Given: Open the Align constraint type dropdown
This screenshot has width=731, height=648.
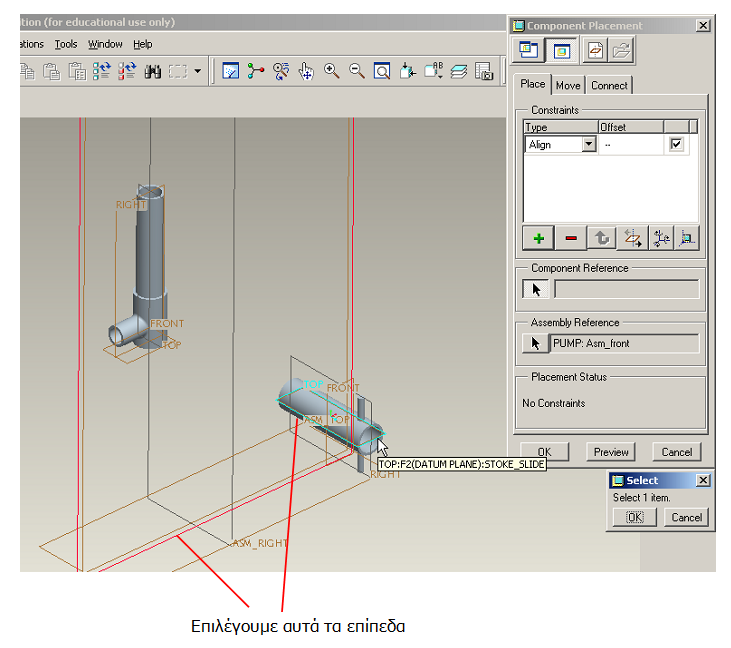Looking at the screenshot, I should [x=589, y=144].
